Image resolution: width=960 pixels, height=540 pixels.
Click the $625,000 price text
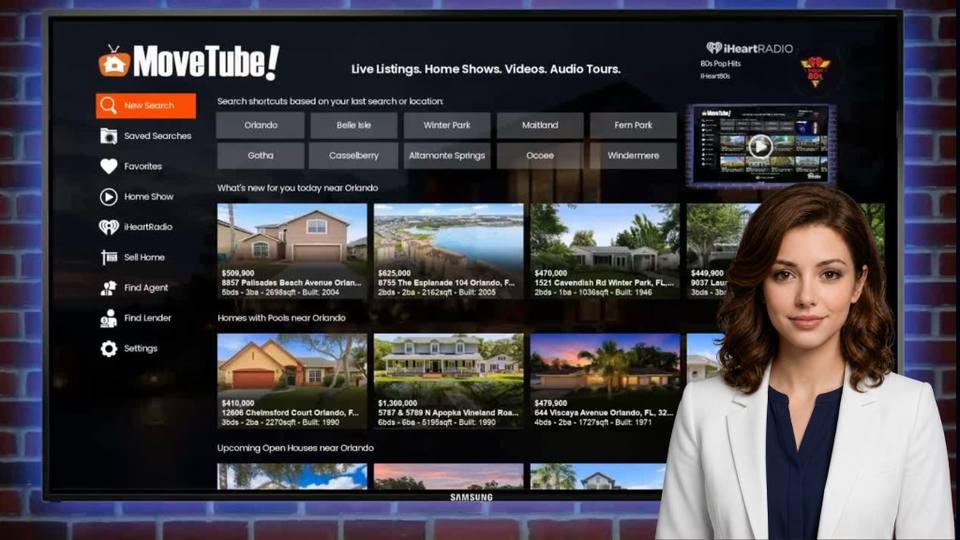394,273
